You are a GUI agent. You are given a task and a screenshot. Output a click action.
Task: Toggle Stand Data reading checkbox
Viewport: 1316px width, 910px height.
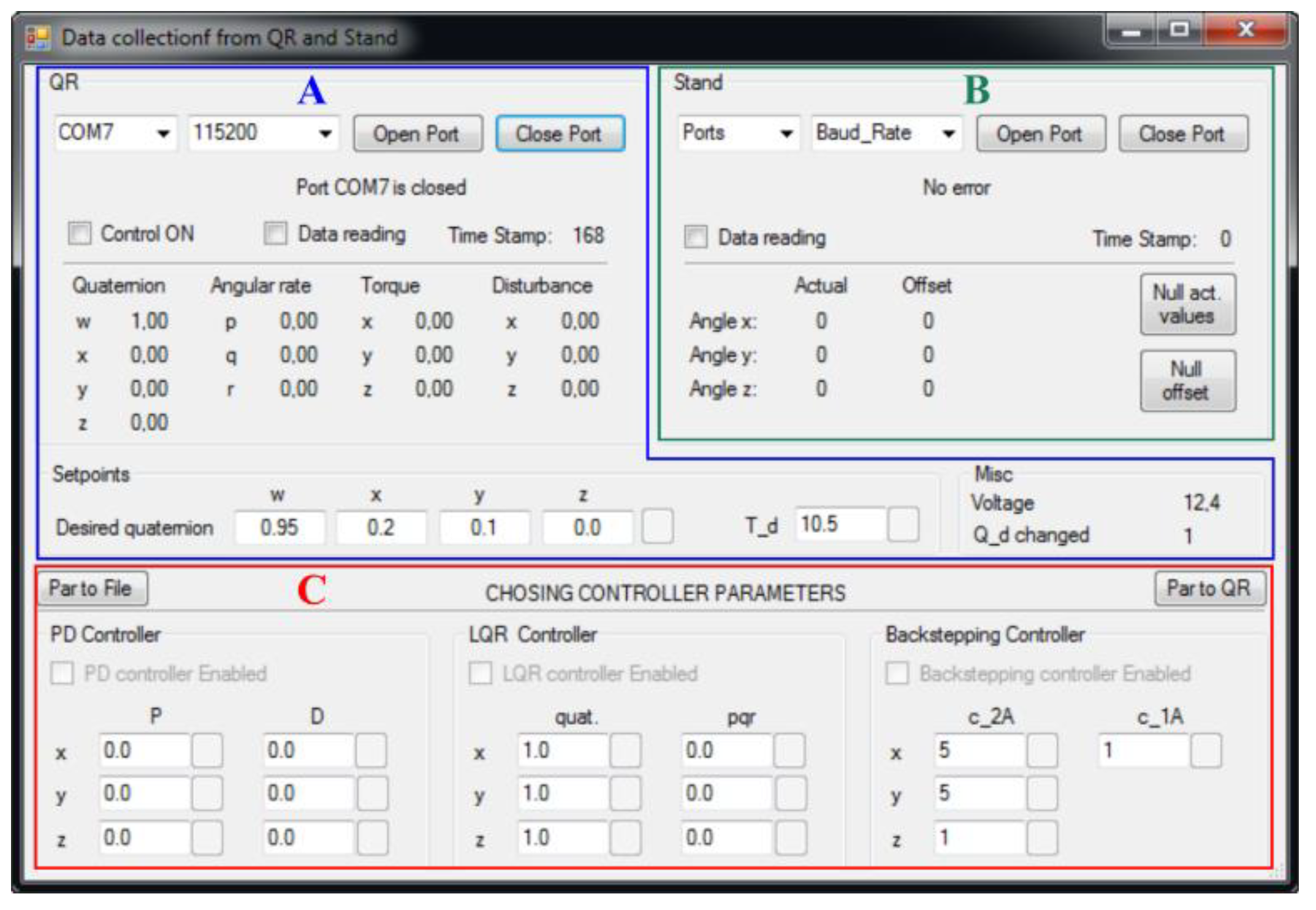coord(696,237)
